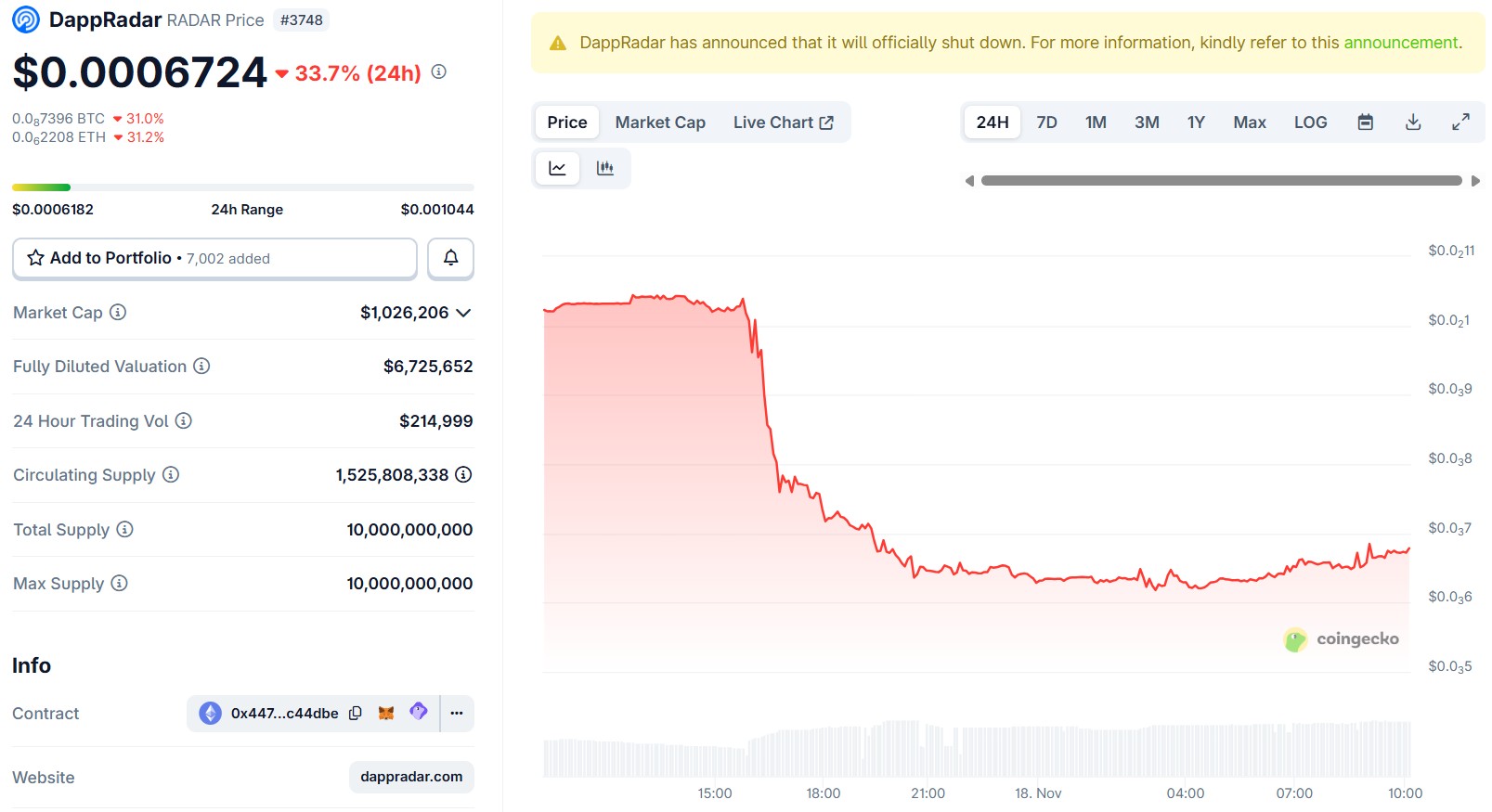Toggle LOG scale on the chart
Screen dimensions: 1492x812
1310,122
